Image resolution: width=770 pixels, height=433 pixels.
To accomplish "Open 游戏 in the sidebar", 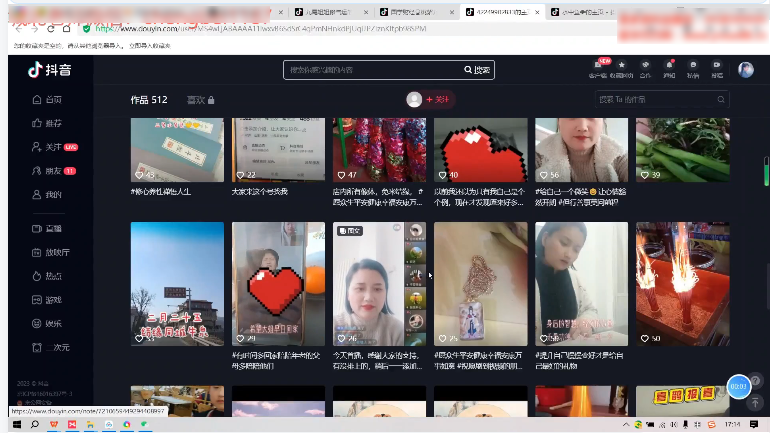I will 47,299.
